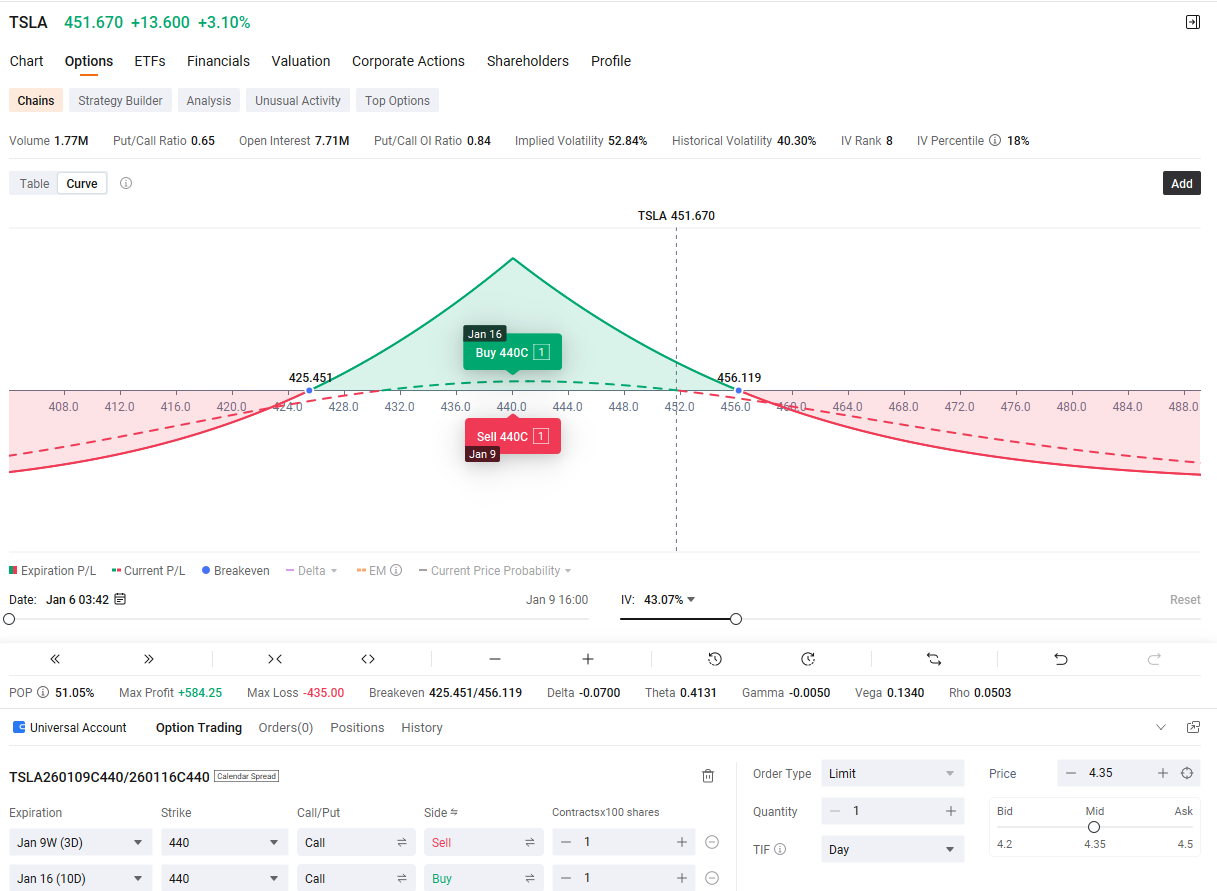Click the EM legend info icon
The height and width of the screenshot is (891, 1217).
click(396, 571)
